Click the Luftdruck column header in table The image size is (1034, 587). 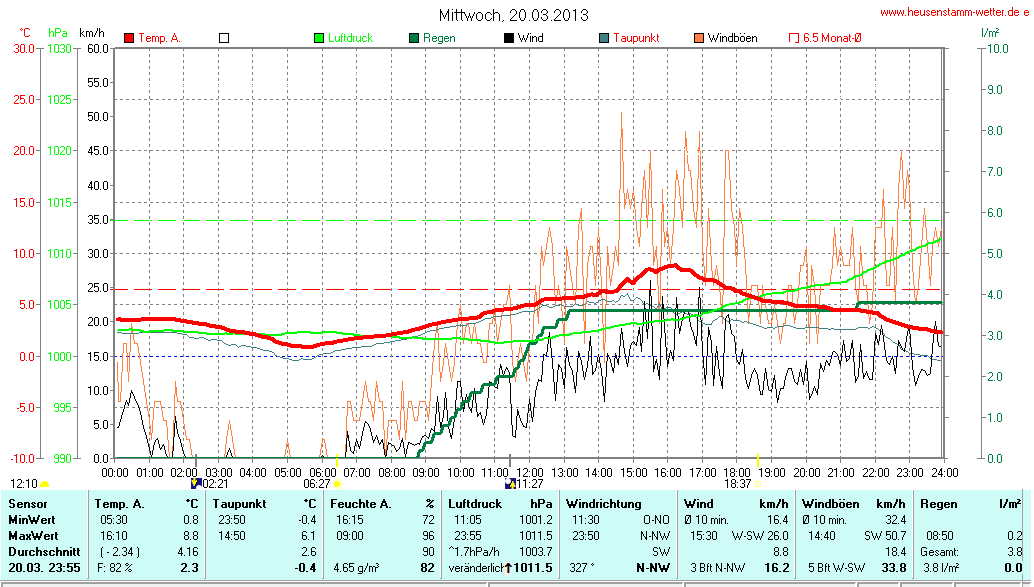[x=475, y=504]
